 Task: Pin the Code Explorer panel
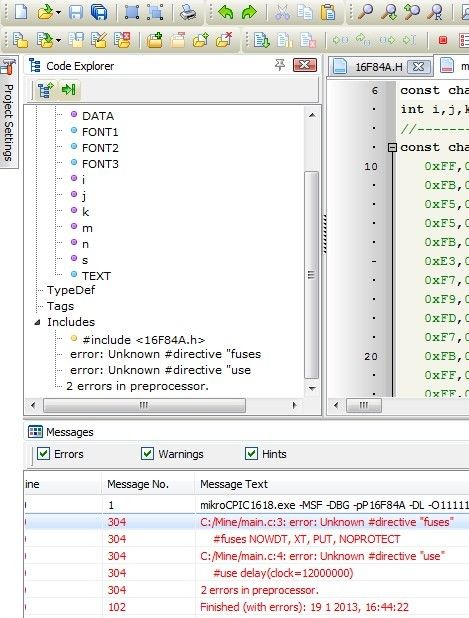point(280,65)
